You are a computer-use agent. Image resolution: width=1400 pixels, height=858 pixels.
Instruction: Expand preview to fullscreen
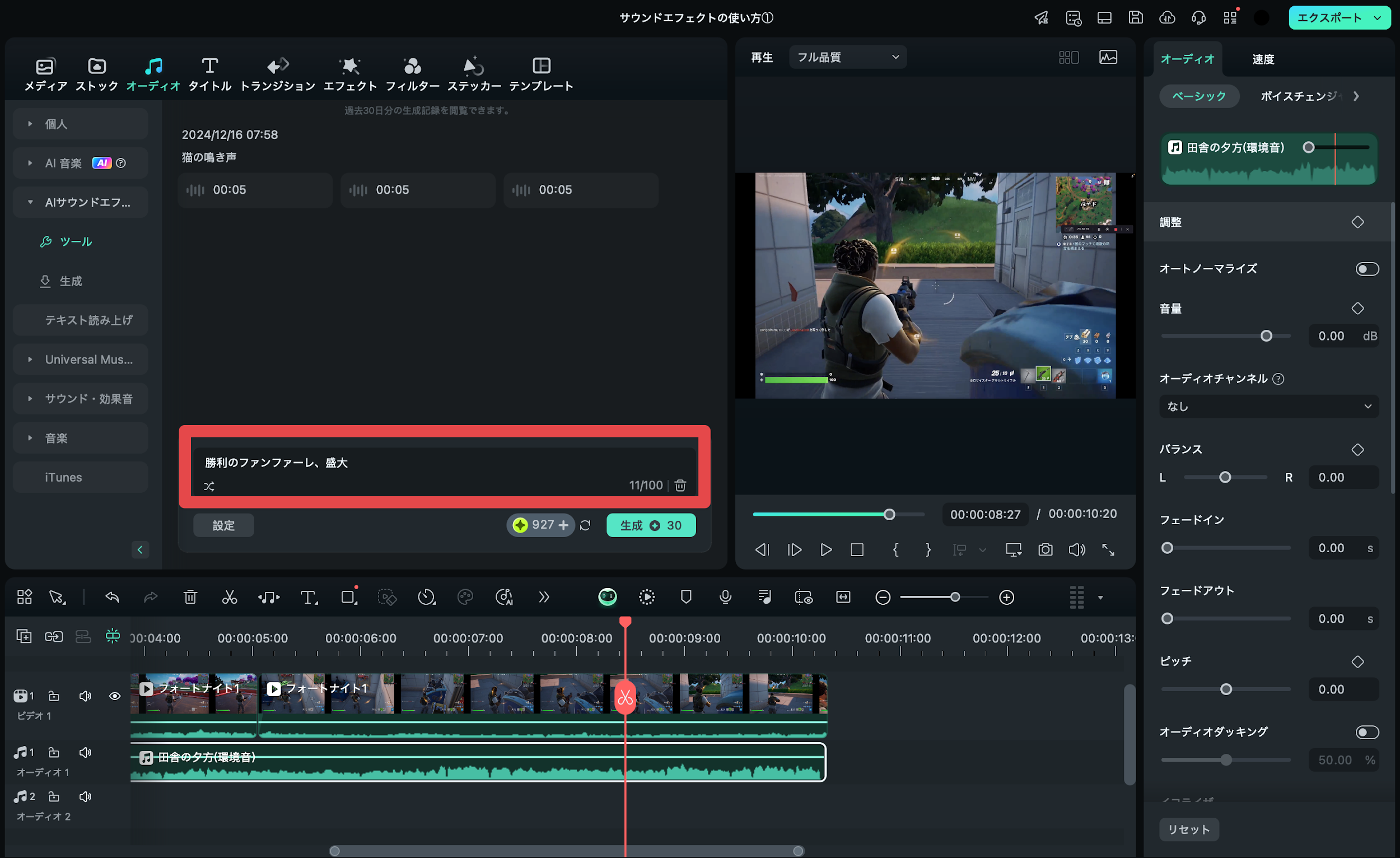click(1108, 549)
